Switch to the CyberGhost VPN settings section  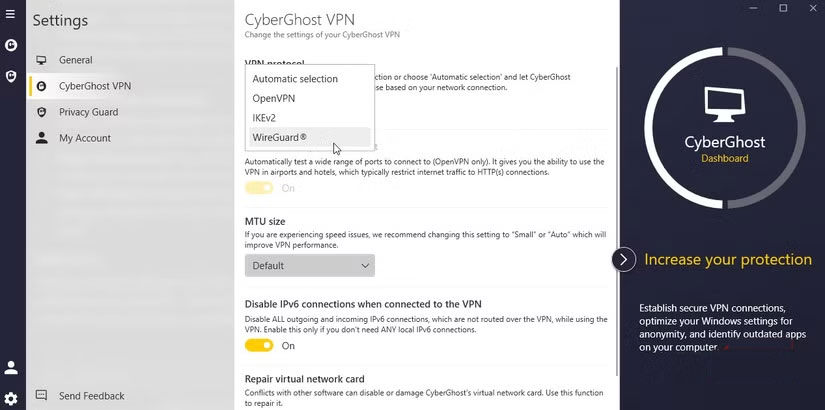[94, 86]
